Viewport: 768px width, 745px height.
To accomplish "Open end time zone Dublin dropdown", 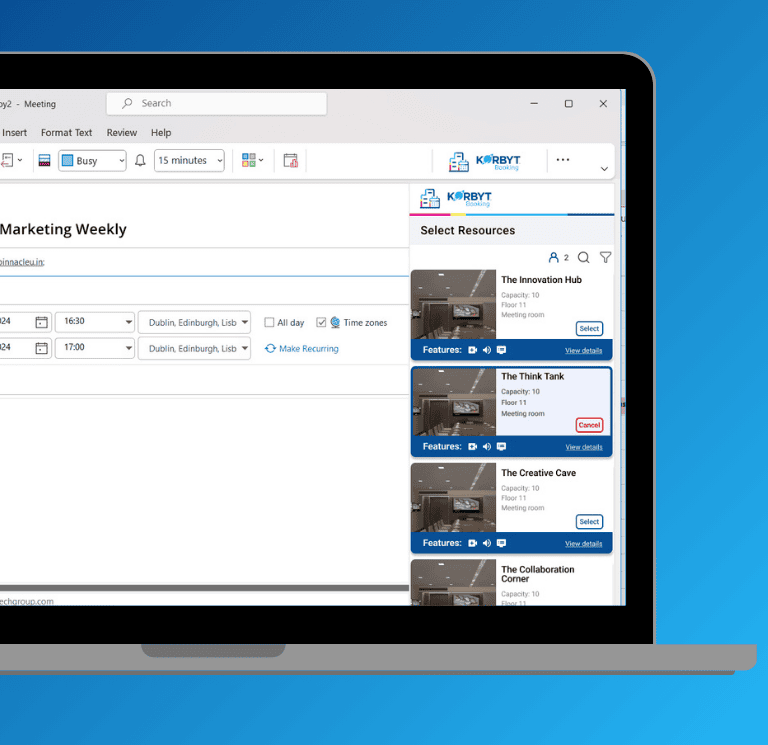I will click(x=194, y=348).
